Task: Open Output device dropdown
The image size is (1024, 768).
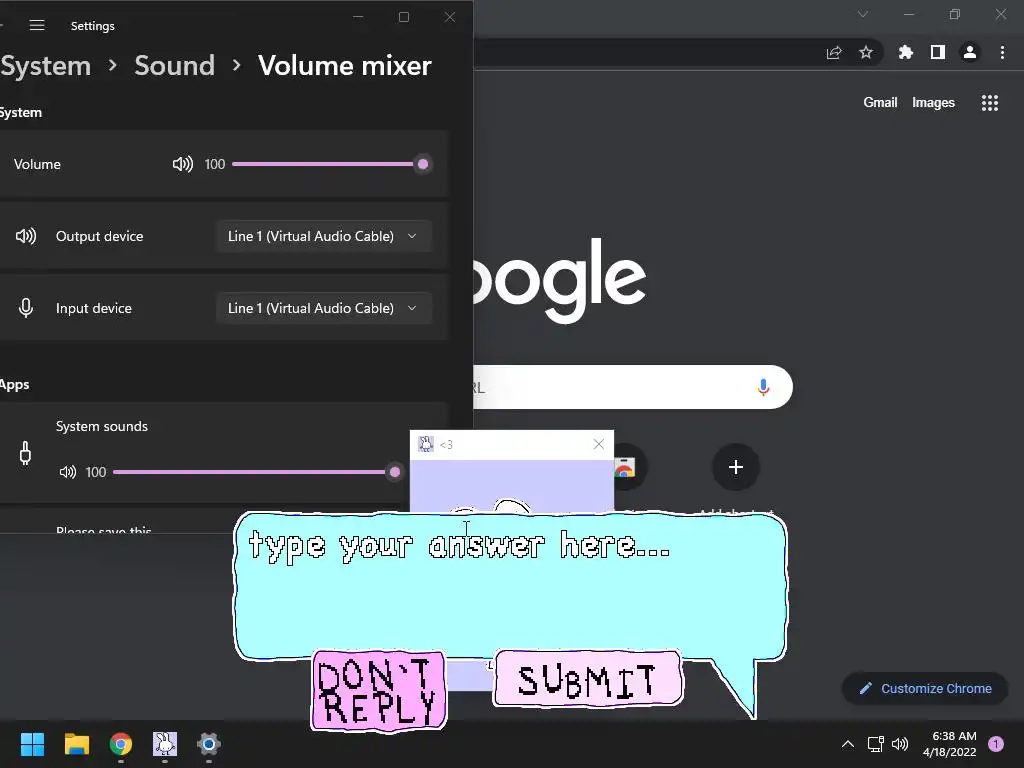Action: (x=324, y=236)
